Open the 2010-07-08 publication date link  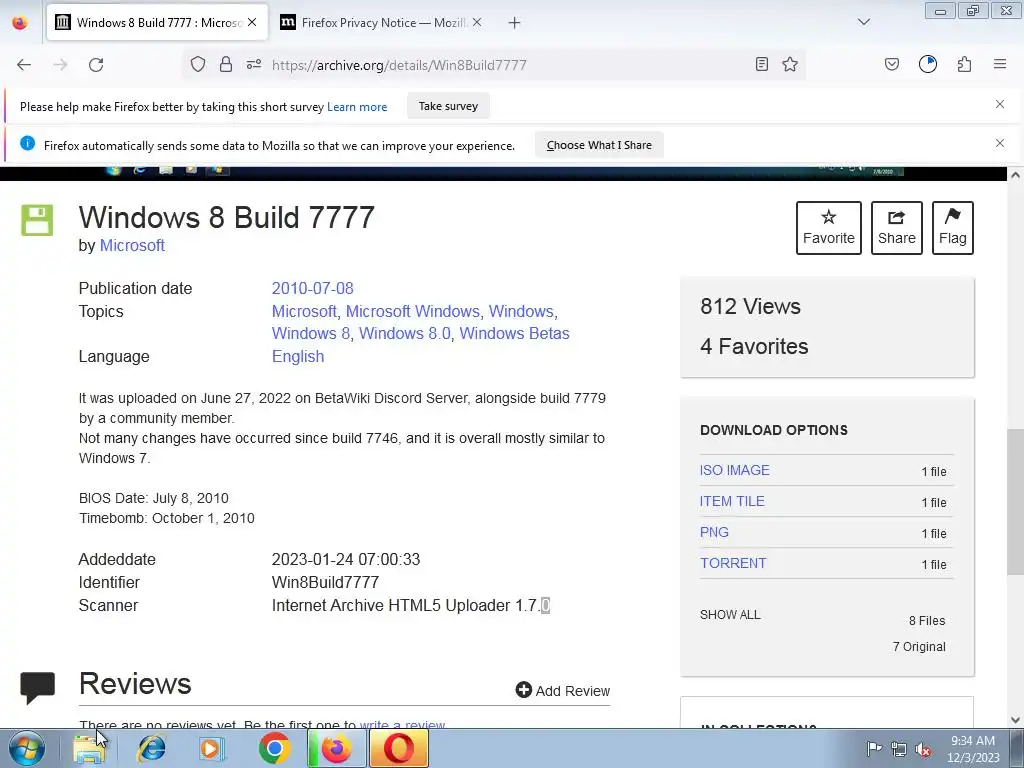(313, 289)
